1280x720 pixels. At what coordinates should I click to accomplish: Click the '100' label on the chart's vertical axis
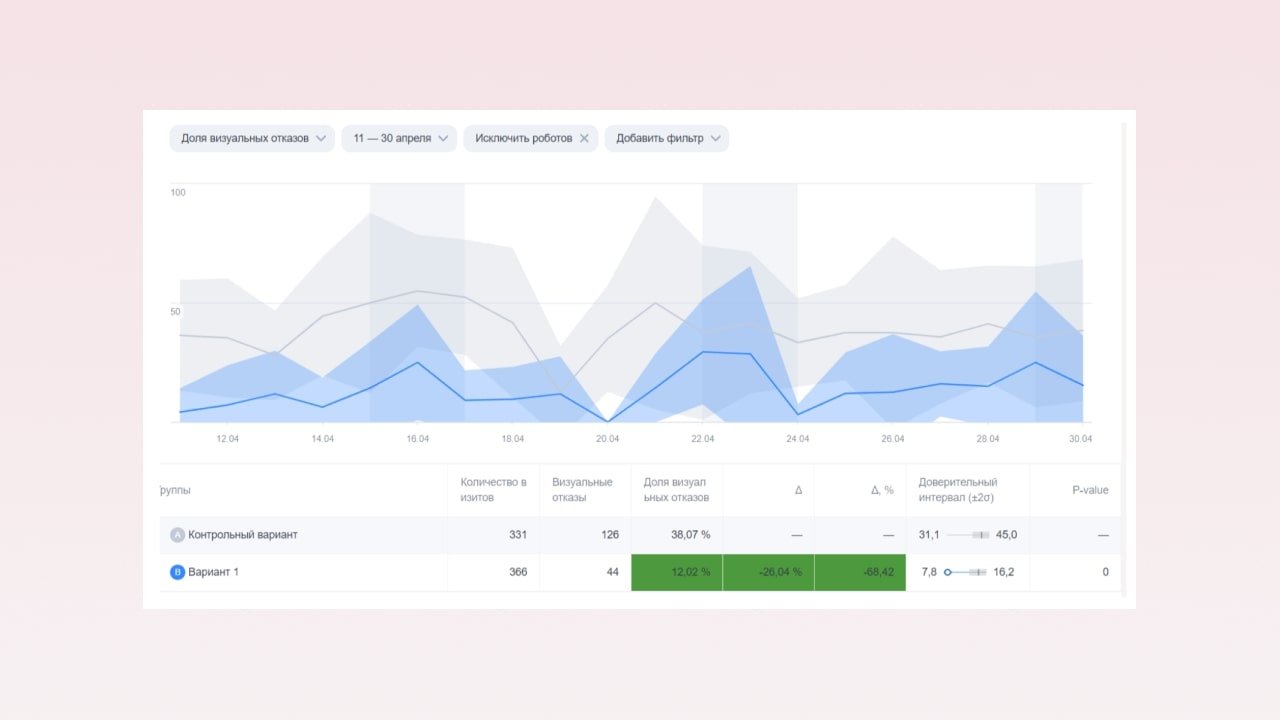click(179, 192)
